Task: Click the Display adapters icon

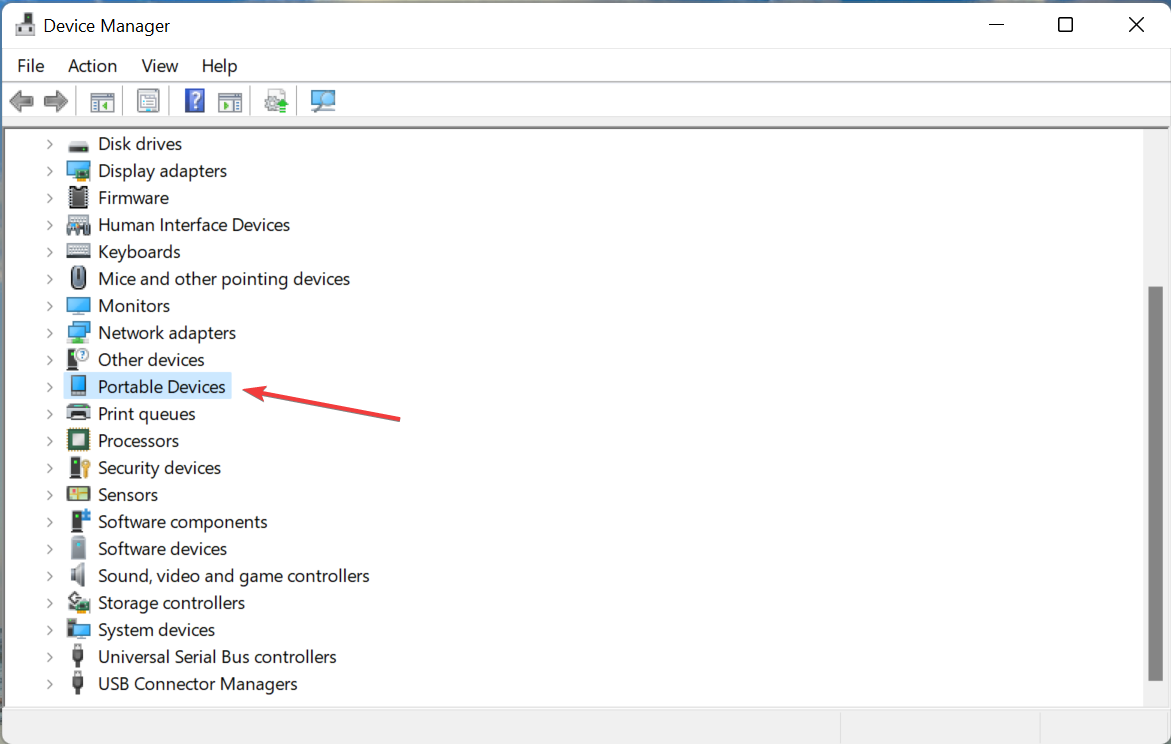Action: pyautogui.click(x=78, y=171)
